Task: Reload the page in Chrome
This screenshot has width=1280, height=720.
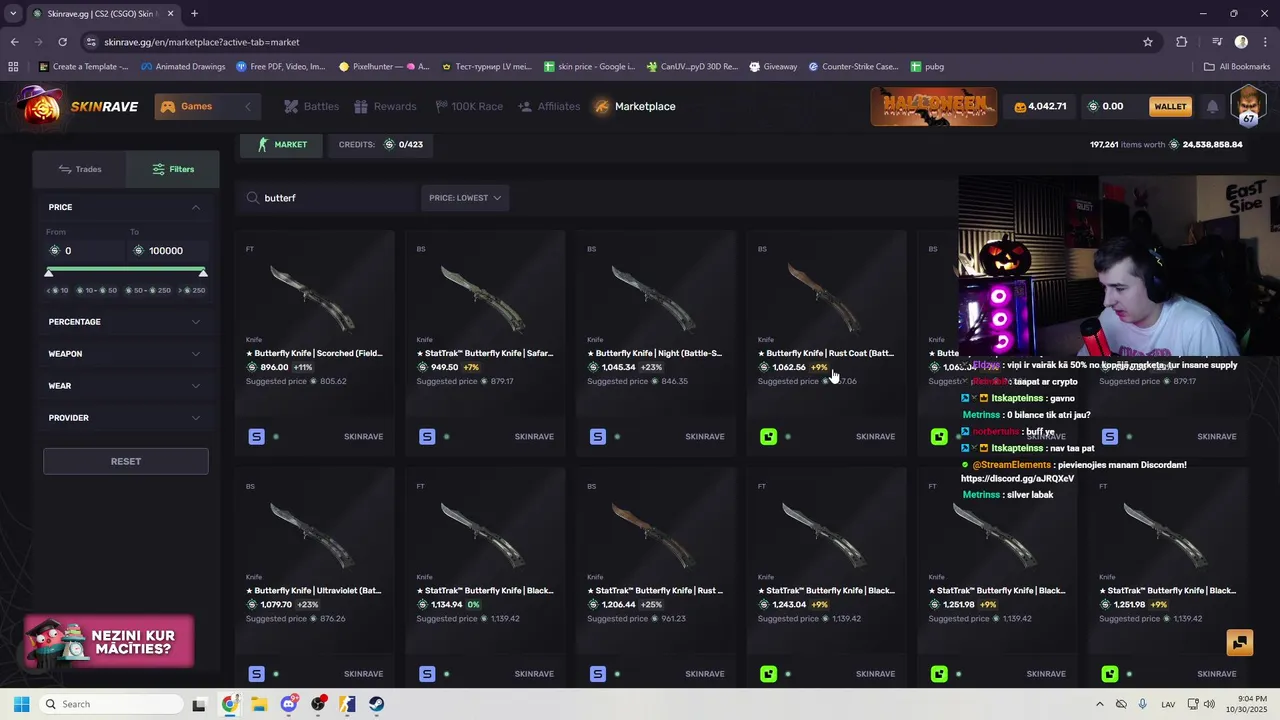Action: tap(62, 42)
